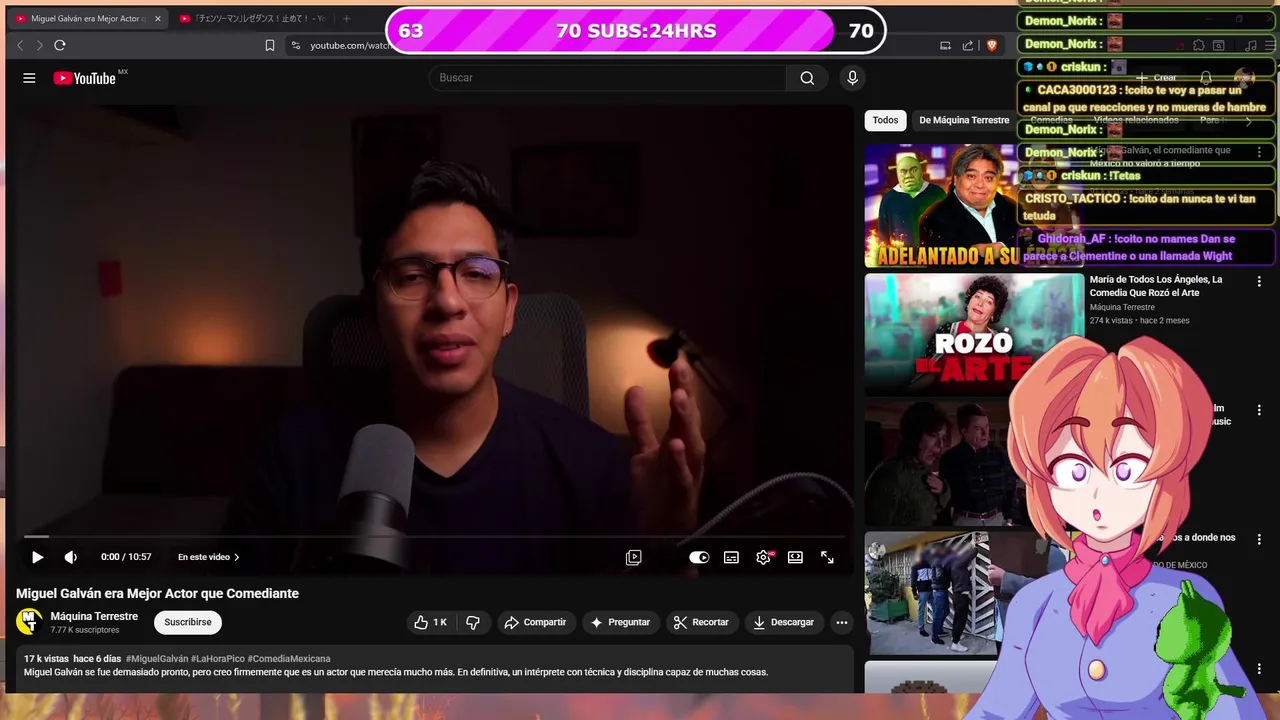
Task: Switch to theater mode
Action: pyautogui.click(x=795, y=557)
